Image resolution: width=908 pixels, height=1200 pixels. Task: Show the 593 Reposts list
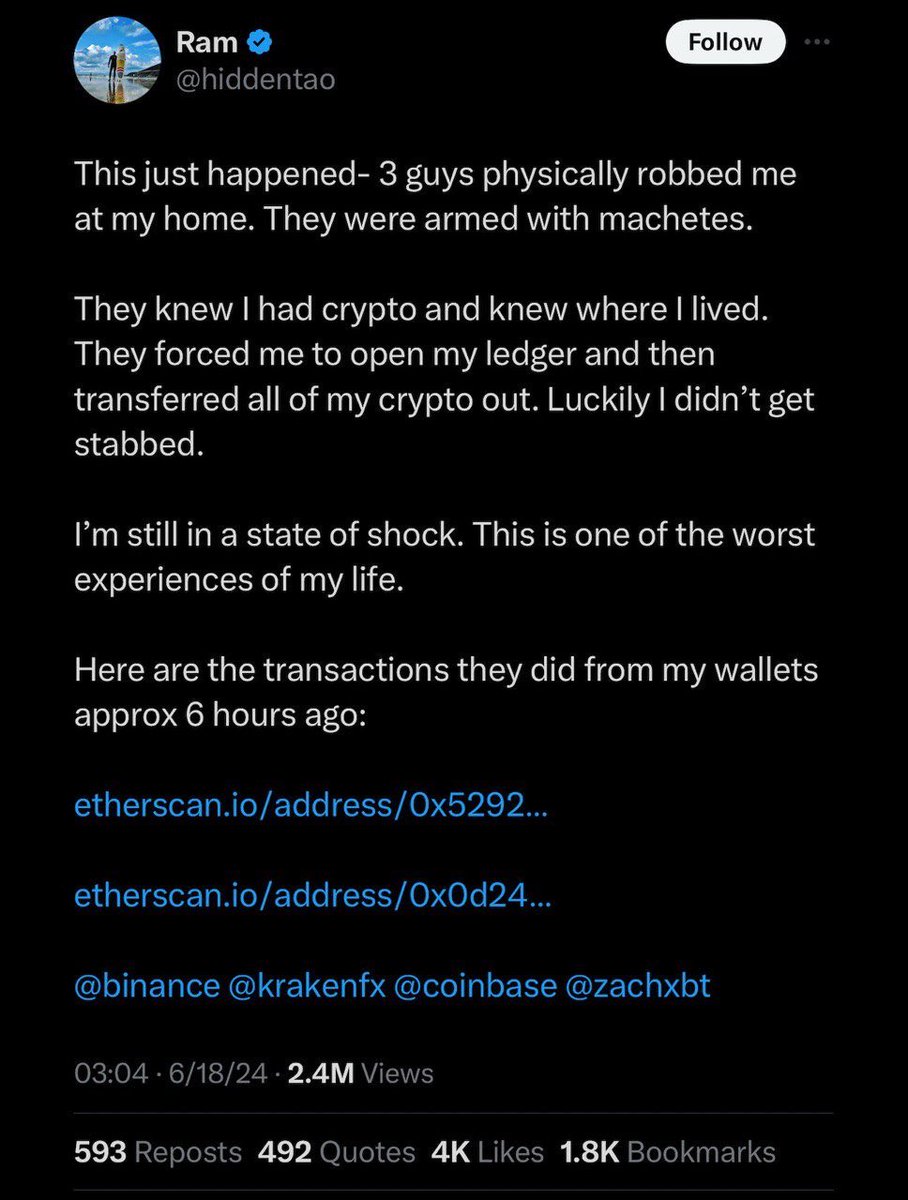[158, 1151]
